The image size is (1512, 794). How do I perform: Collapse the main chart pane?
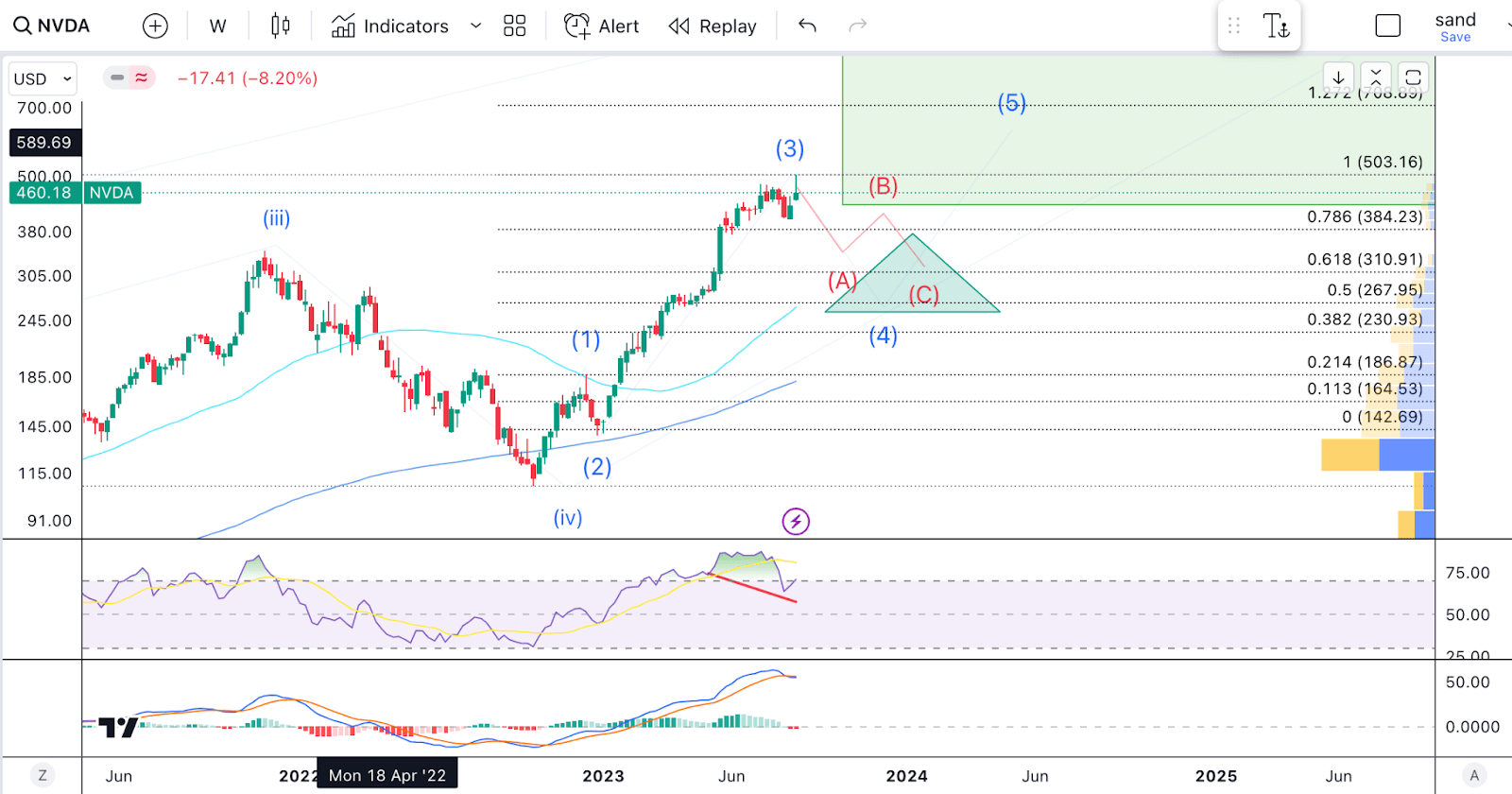[x=1376, y=78]
